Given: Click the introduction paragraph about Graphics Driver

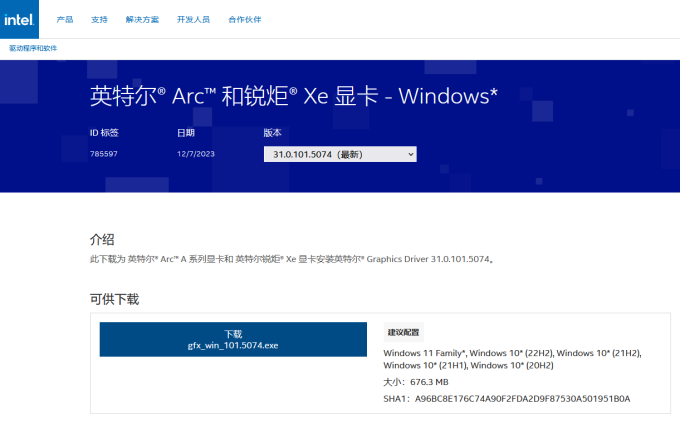Looking at the screenshot, I should [292, 259].
